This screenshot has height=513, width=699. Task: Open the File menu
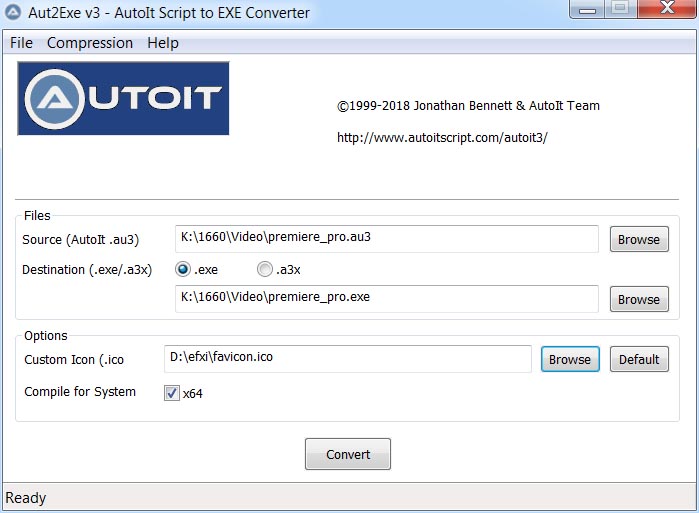(x=21, y=43)
